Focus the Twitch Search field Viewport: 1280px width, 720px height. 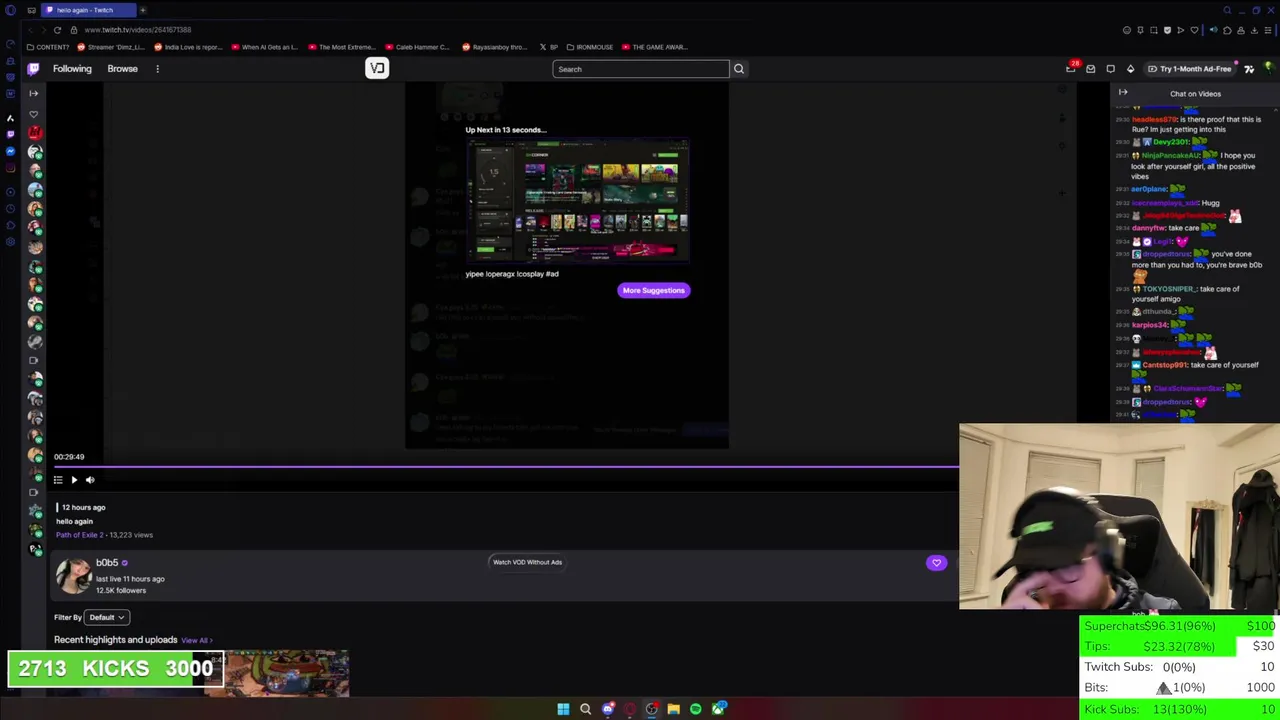point(641,69)
